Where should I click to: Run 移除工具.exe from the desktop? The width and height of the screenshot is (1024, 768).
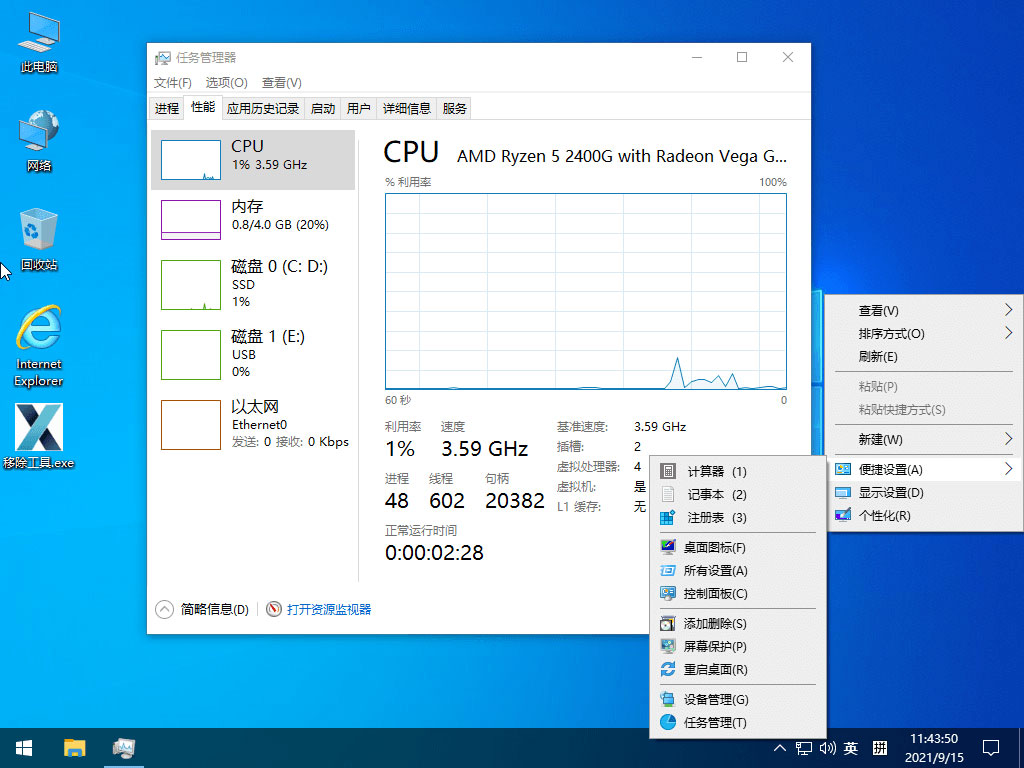coord(38,430)
